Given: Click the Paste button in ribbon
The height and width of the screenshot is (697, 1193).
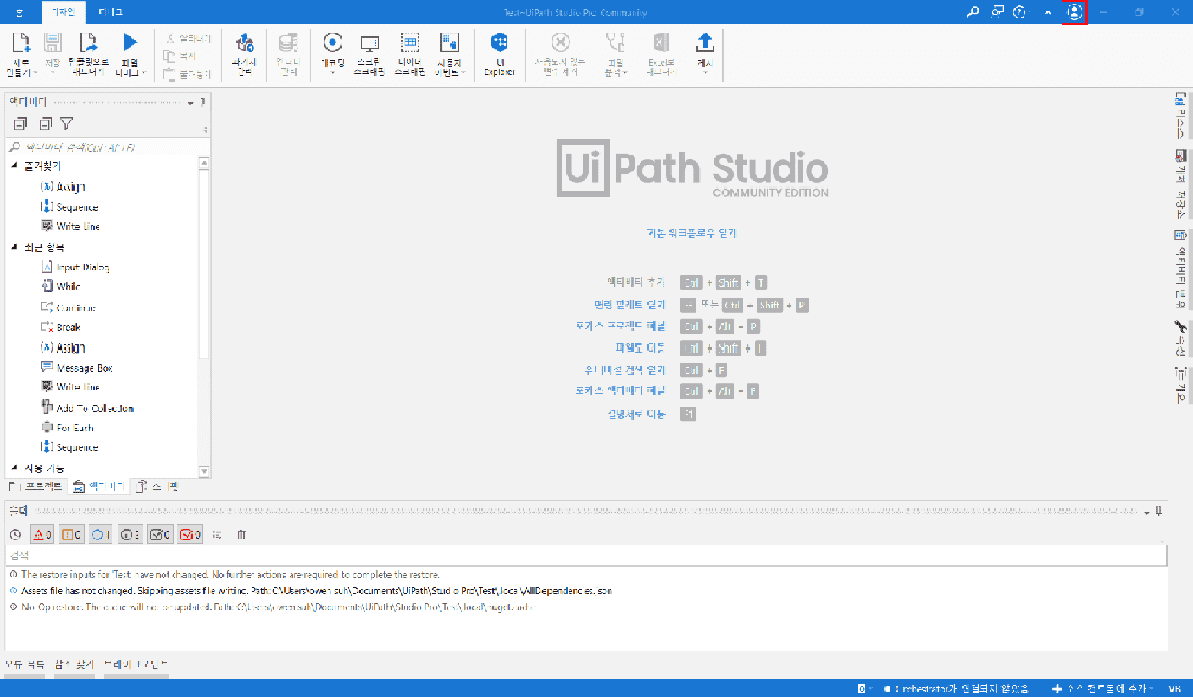Looking at the screenshot, I should tap(186, 75).
